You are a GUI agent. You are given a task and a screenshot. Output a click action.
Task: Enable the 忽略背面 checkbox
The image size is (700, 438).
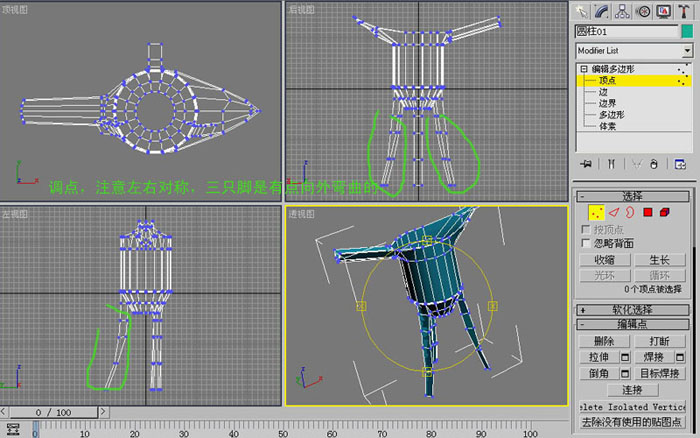pyautogui.click(x=586, y=243)
